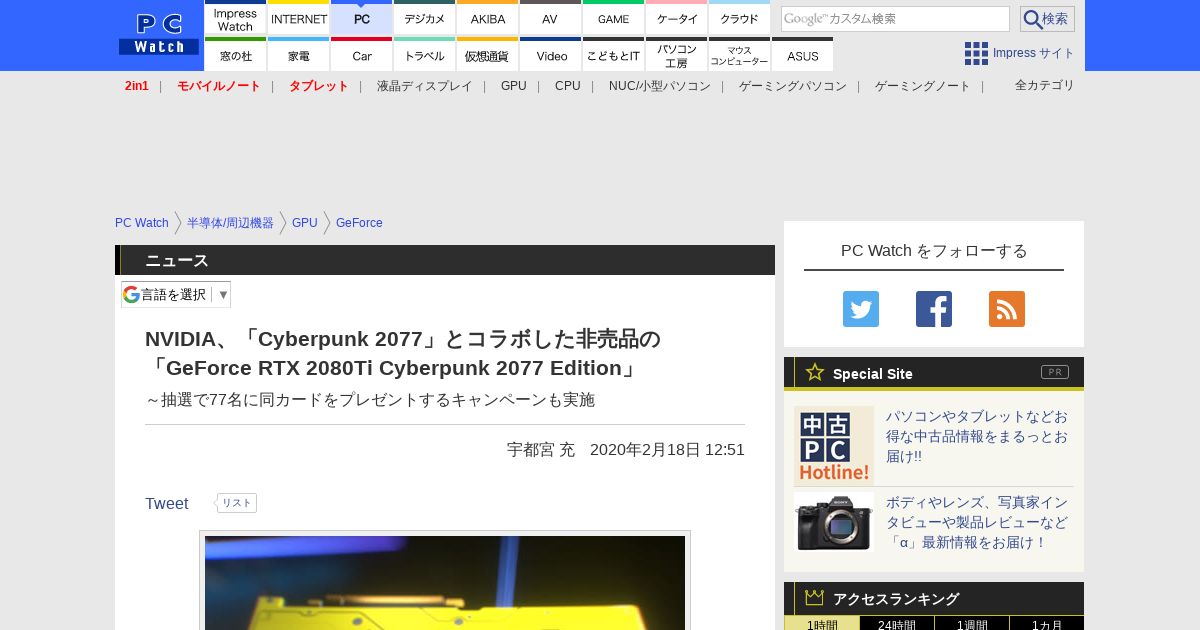Open the GAME tab
1200x630 pixels.
coord(613,18)
